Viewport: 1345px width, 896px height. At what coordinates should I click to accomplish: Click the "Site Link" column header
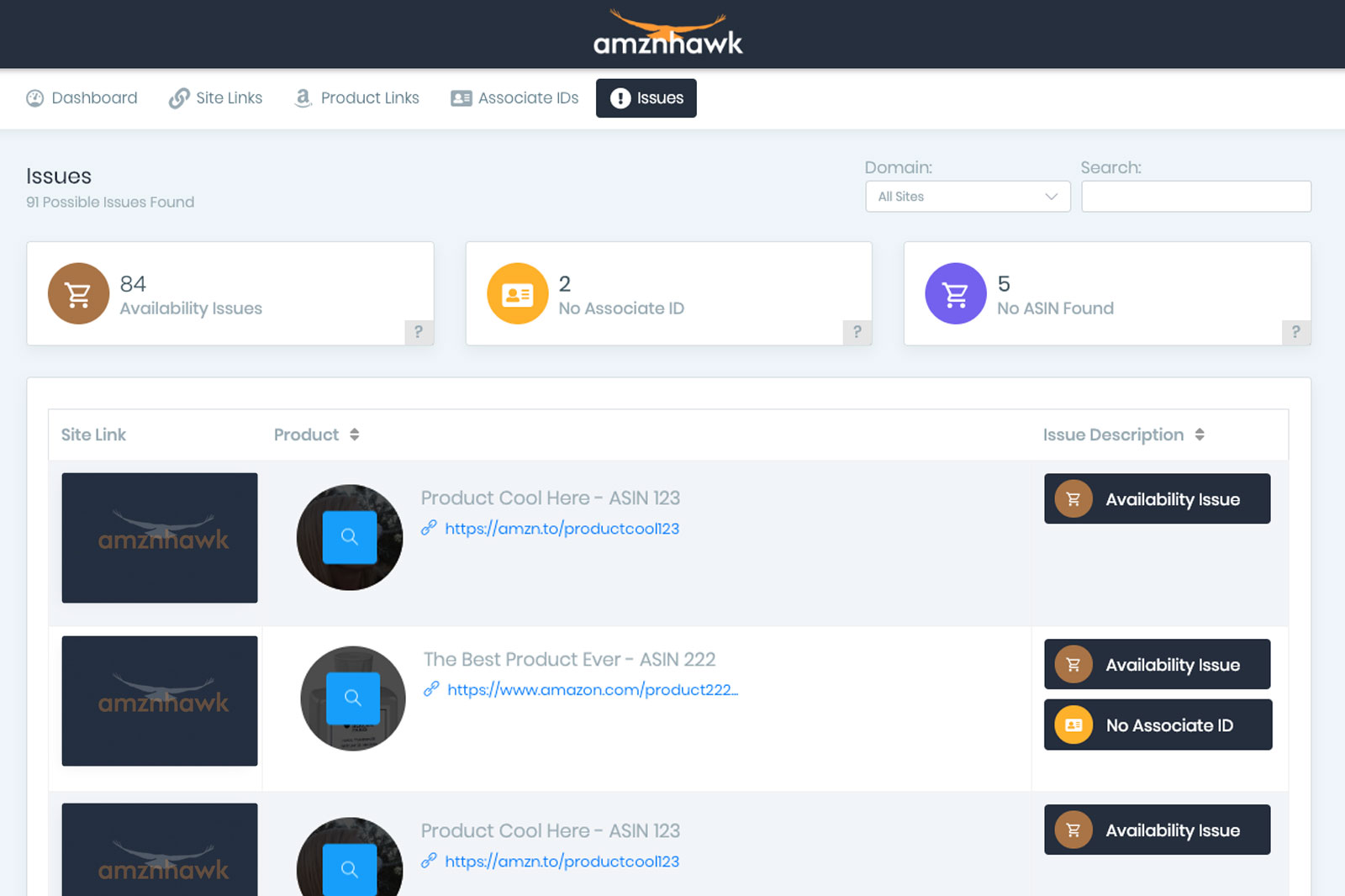93,435
